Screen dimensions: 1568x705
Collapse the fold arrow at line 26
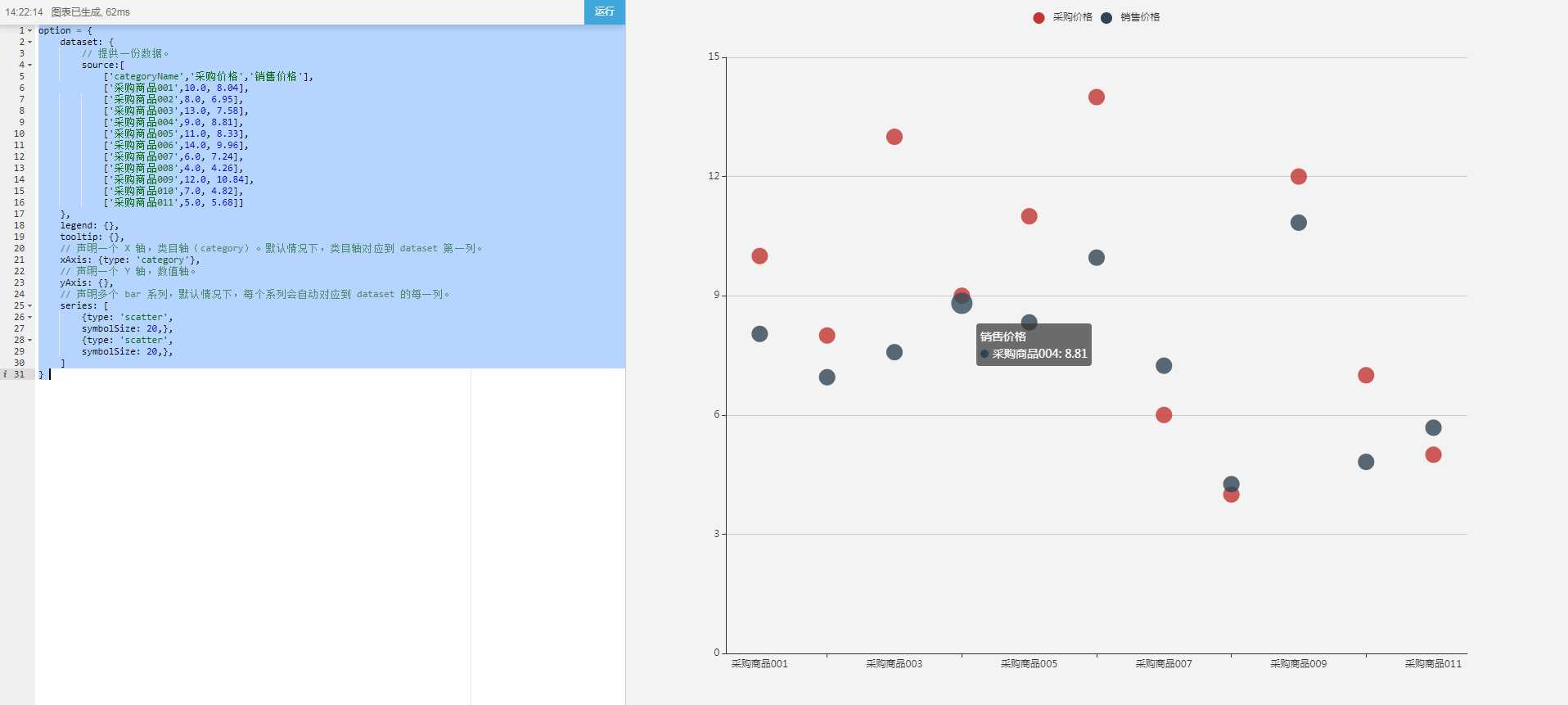30,317
